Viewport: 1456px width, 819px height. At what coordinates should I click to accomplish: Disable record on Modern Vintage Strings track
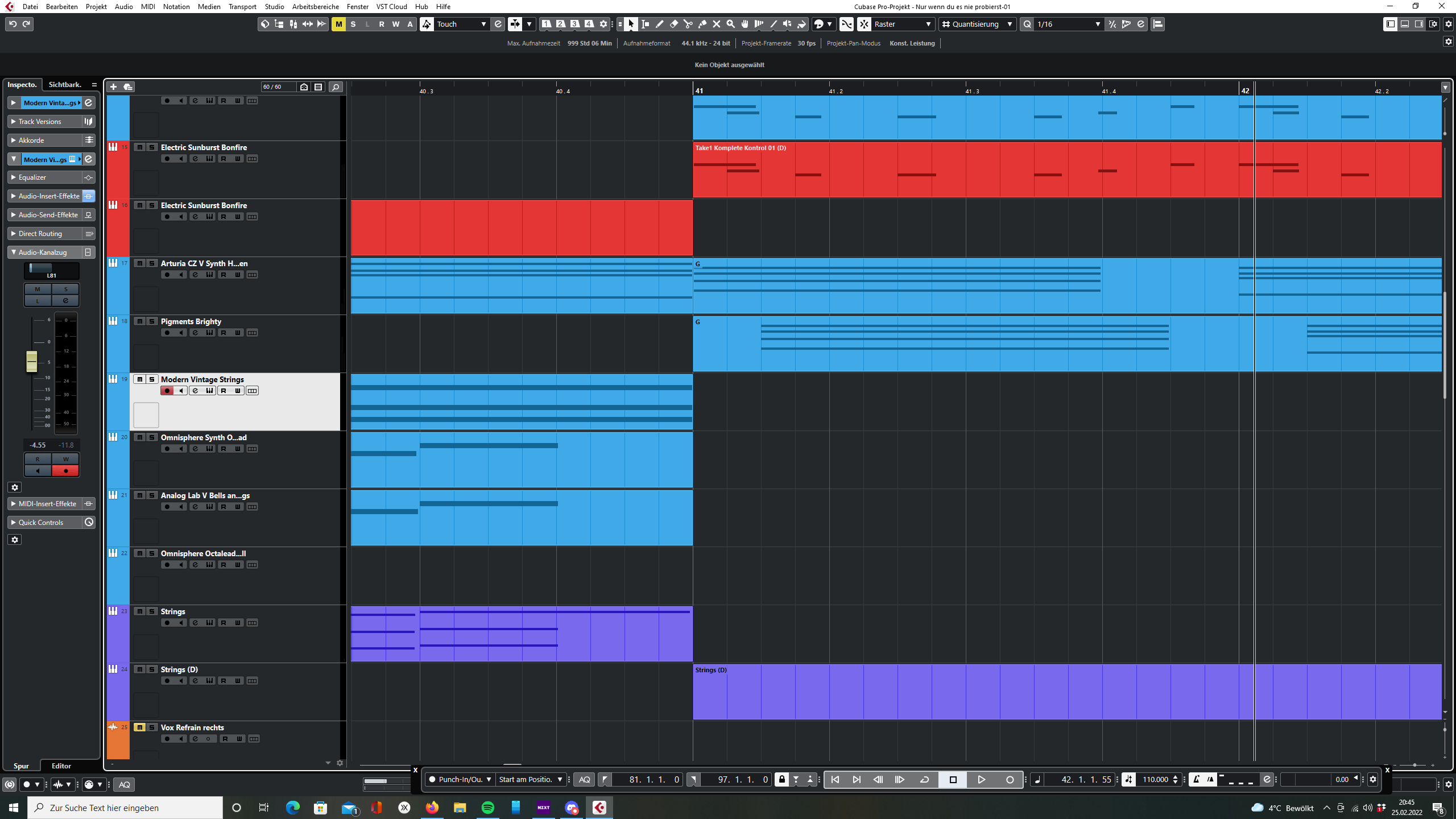(x=167, y=391)
